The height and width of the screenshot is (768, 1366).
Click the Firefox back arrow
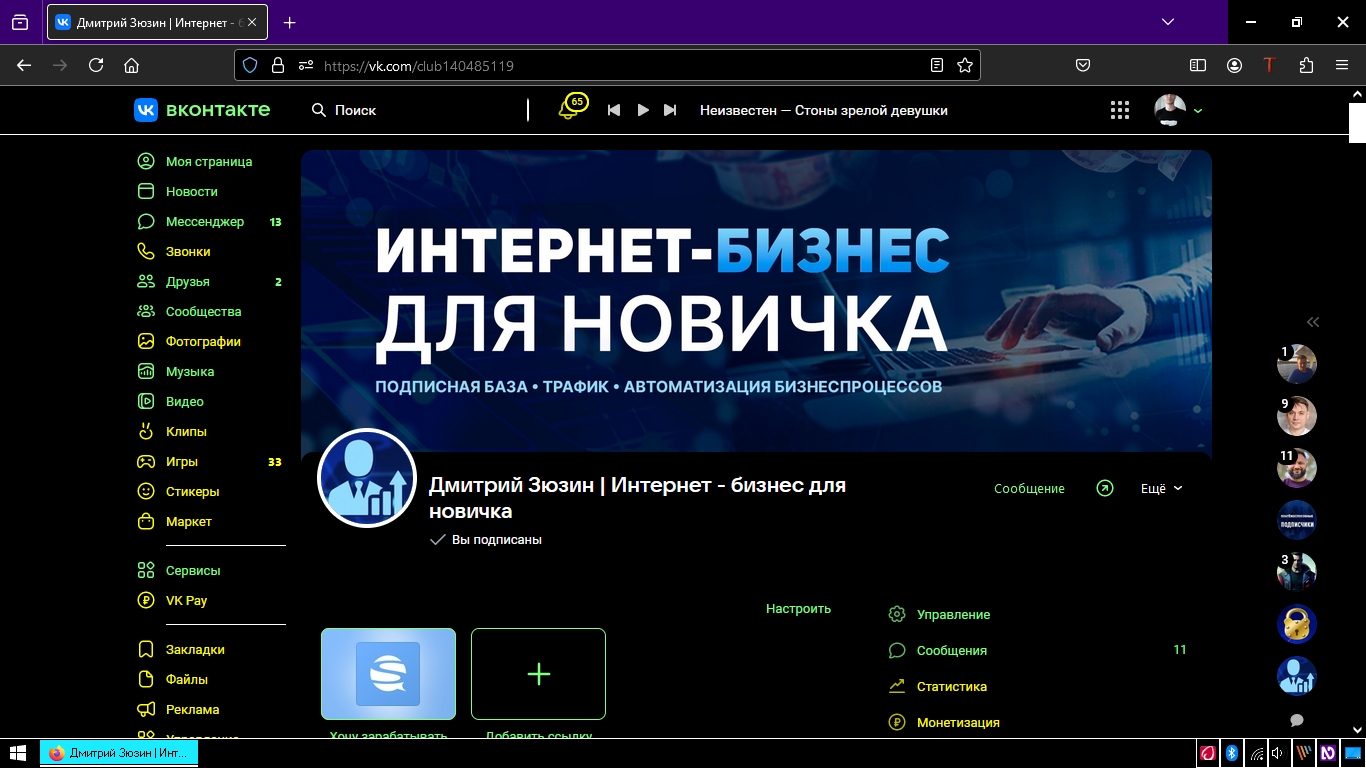pos(24,65)
